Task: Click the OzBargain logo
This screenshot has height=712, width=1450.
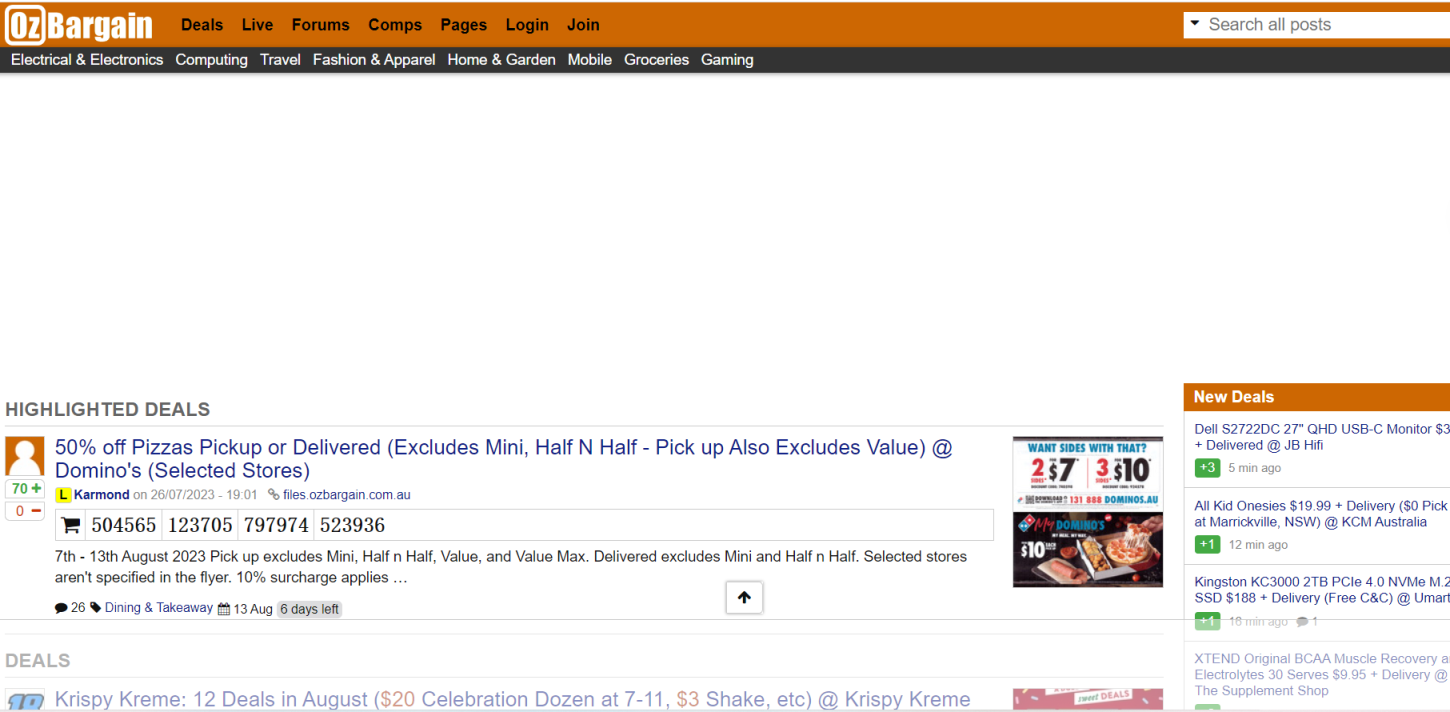Action: (80, 25)
